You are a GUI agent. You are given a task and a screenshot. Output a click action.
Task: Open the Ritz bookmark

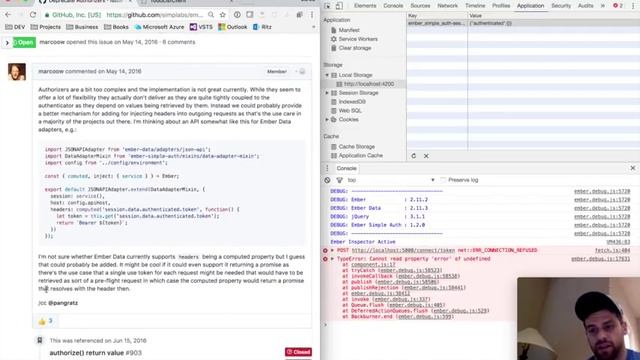(x=262, y=27)
